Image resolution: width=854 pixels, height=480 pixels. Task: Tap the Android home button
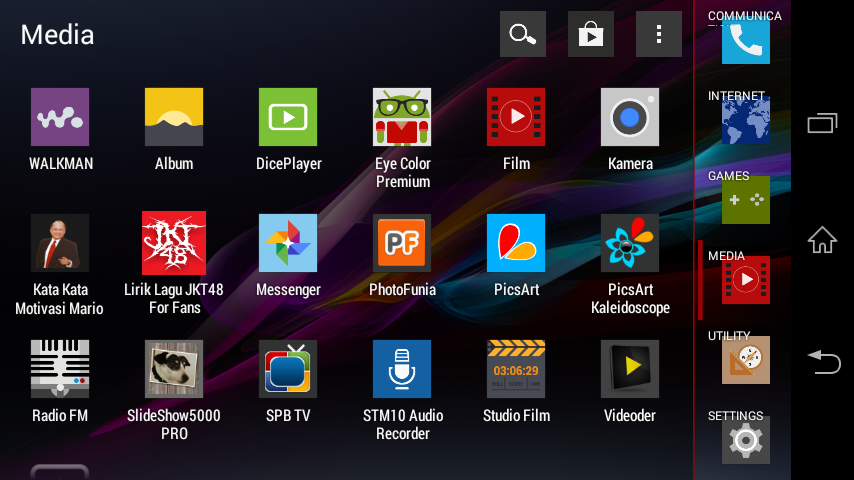tap(822, 240)
